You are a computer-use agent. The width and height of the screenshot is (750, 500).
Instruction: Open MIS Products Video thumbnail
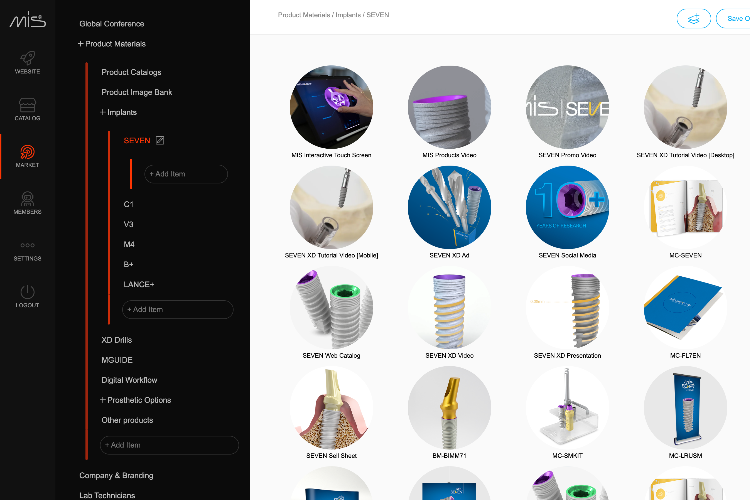click(x=449, y=107)
